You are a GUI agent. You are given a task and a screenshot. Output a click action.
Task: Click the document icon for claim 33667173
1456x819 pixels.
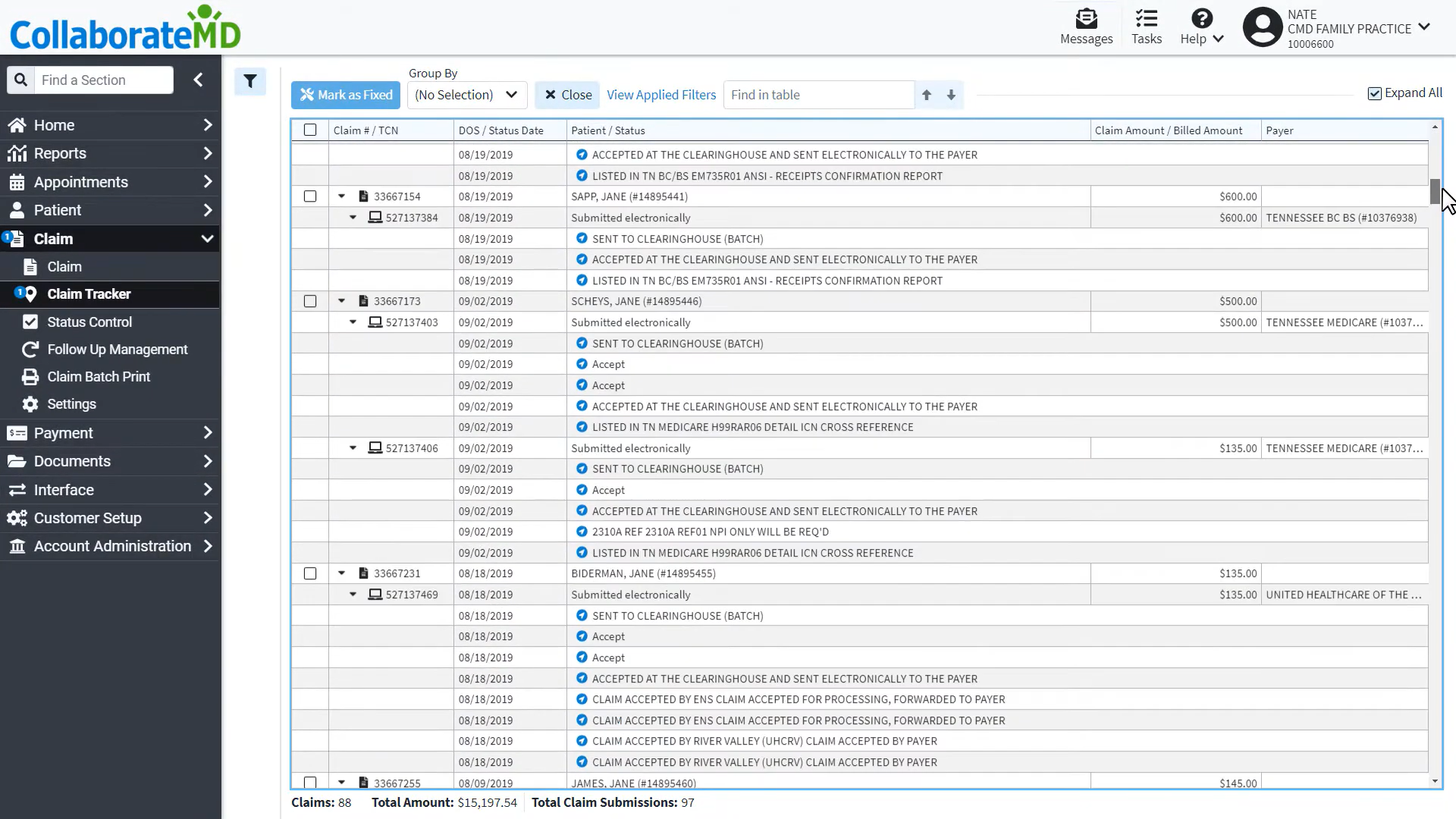(x=363, y=301)
